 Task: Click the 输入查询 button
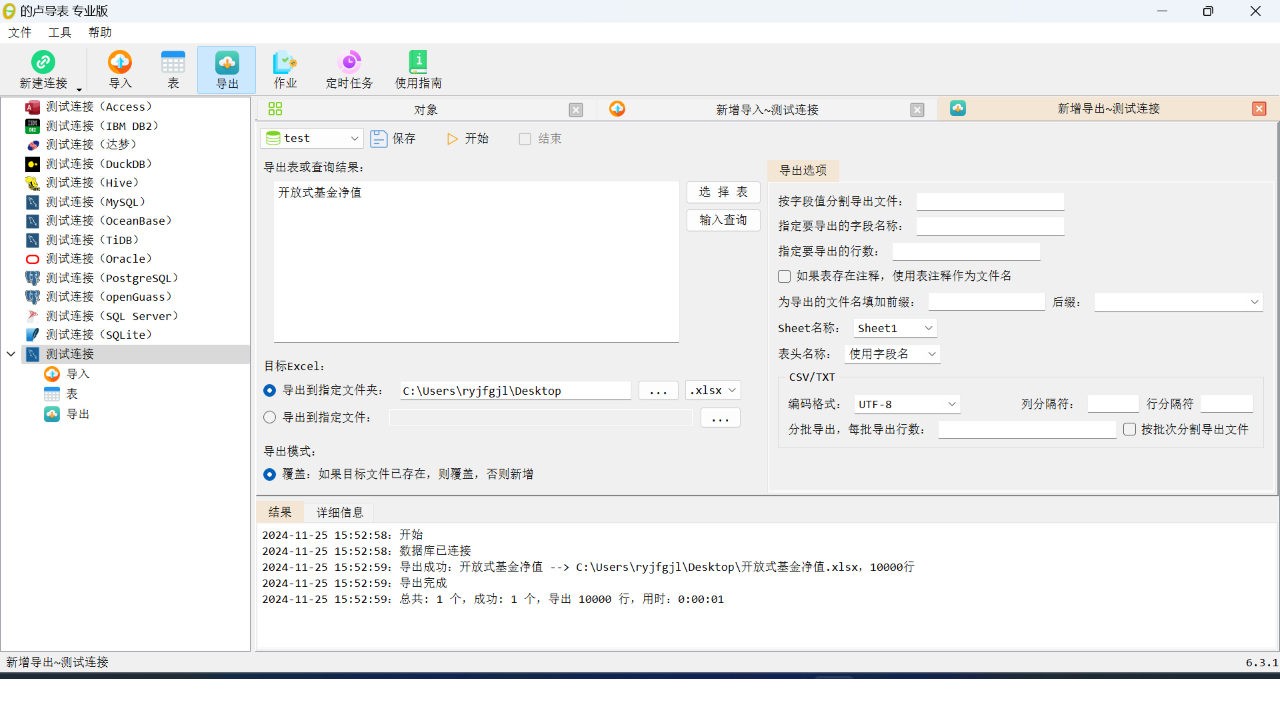(x=723, y=220)
